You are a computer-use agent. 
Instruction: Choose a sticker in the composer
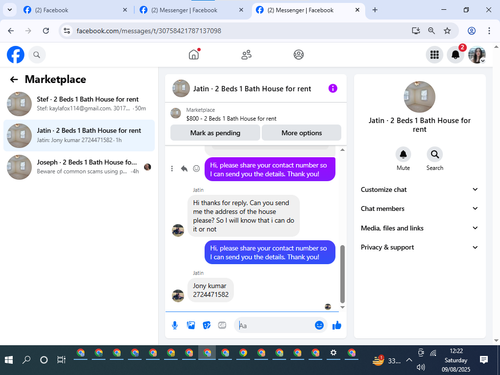pos(207,325)
